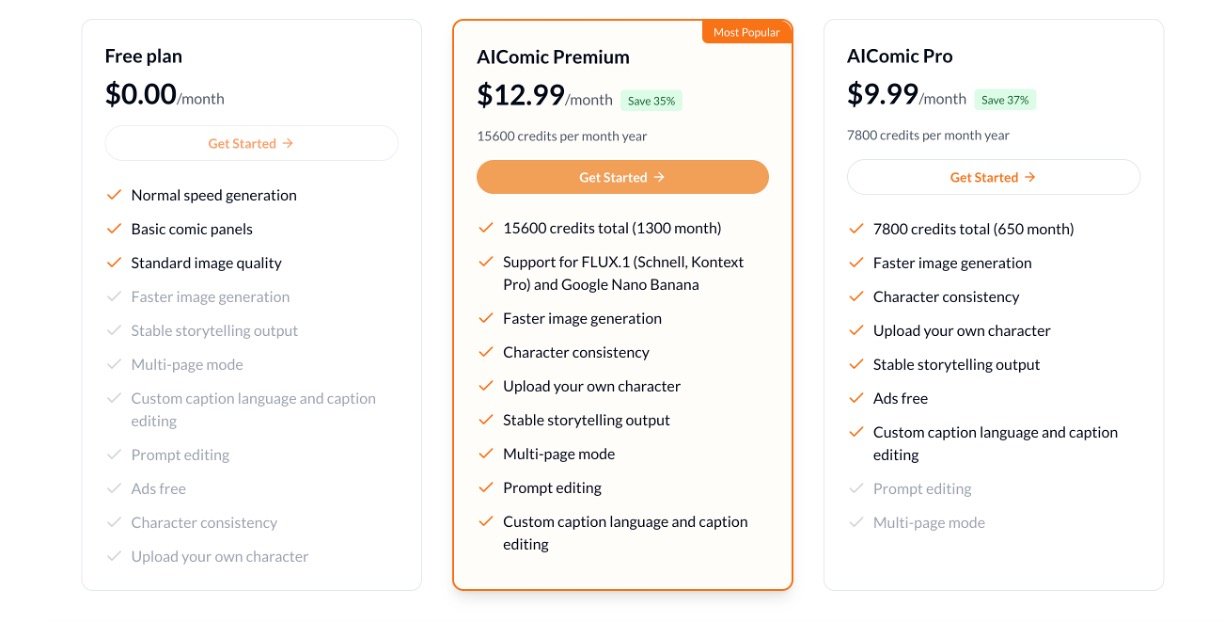
Task: Click the AIComic Premium plan title
Action: click(x=553, y=57)
